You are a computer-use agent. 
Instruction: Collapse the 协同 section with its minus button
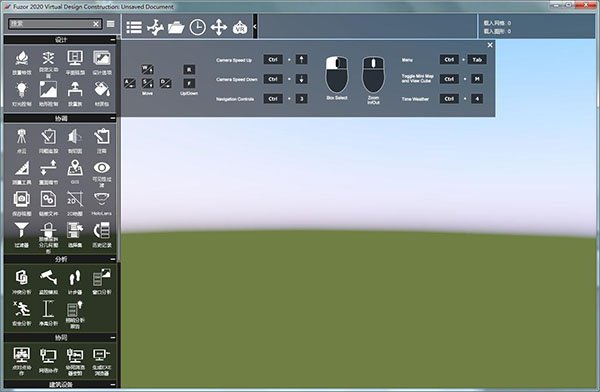click(x=112, y=338)
